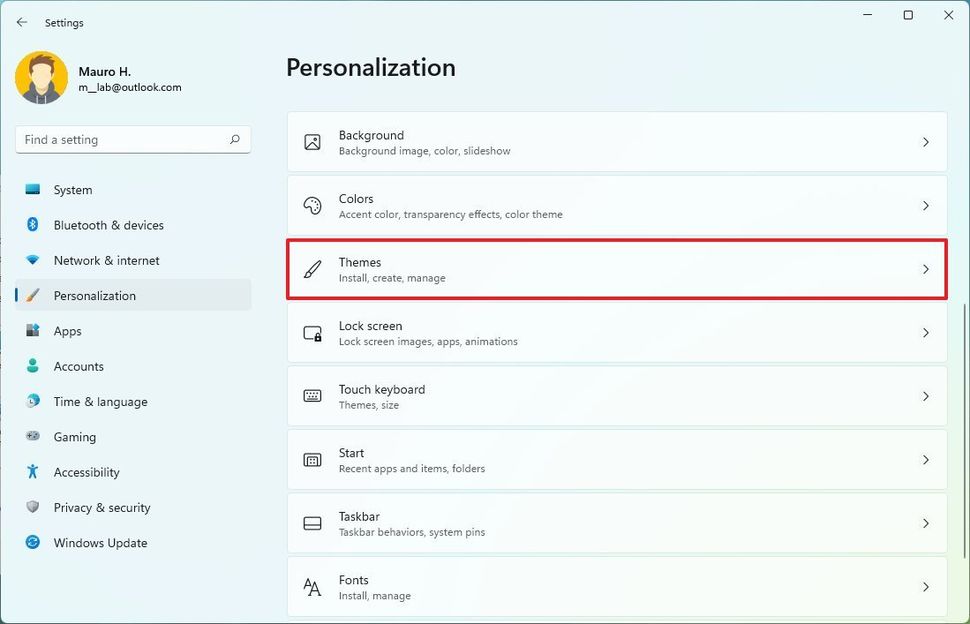Expand the Background settings chevron
The height and width of the screenshot is (624, 970).
[925, 142]
